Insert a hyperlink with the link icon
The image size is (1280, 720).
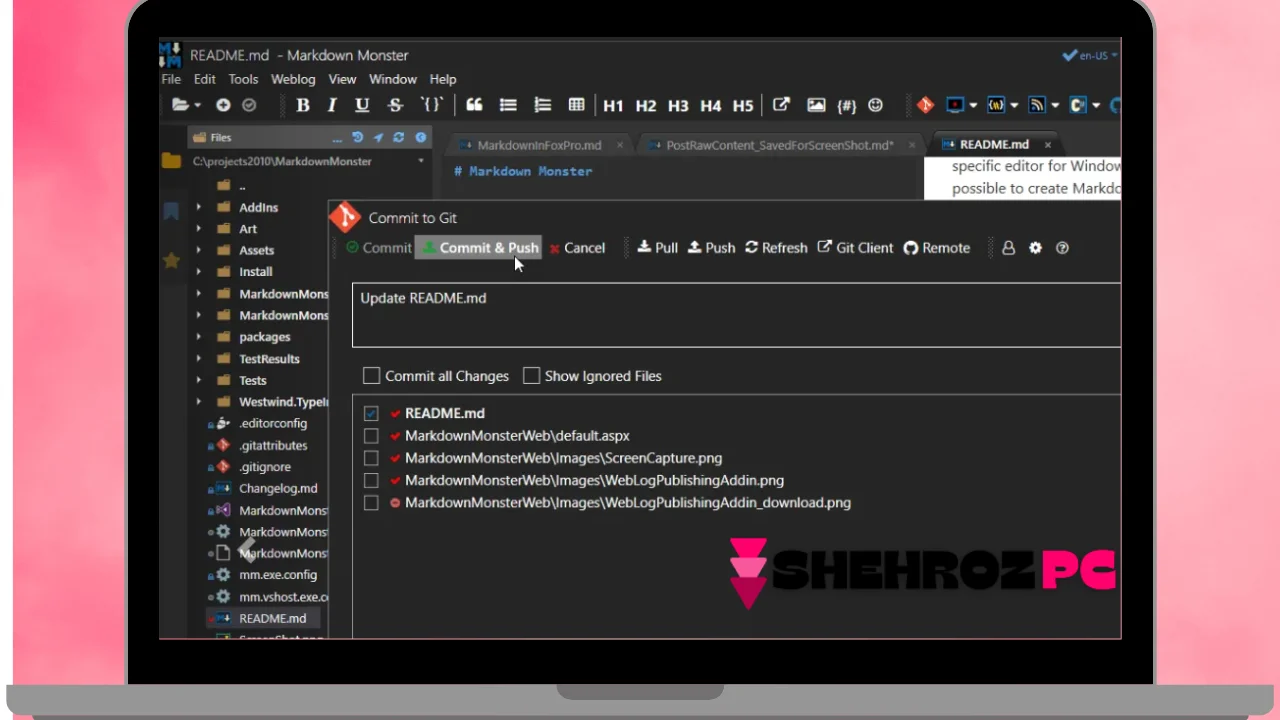[782, 105]
